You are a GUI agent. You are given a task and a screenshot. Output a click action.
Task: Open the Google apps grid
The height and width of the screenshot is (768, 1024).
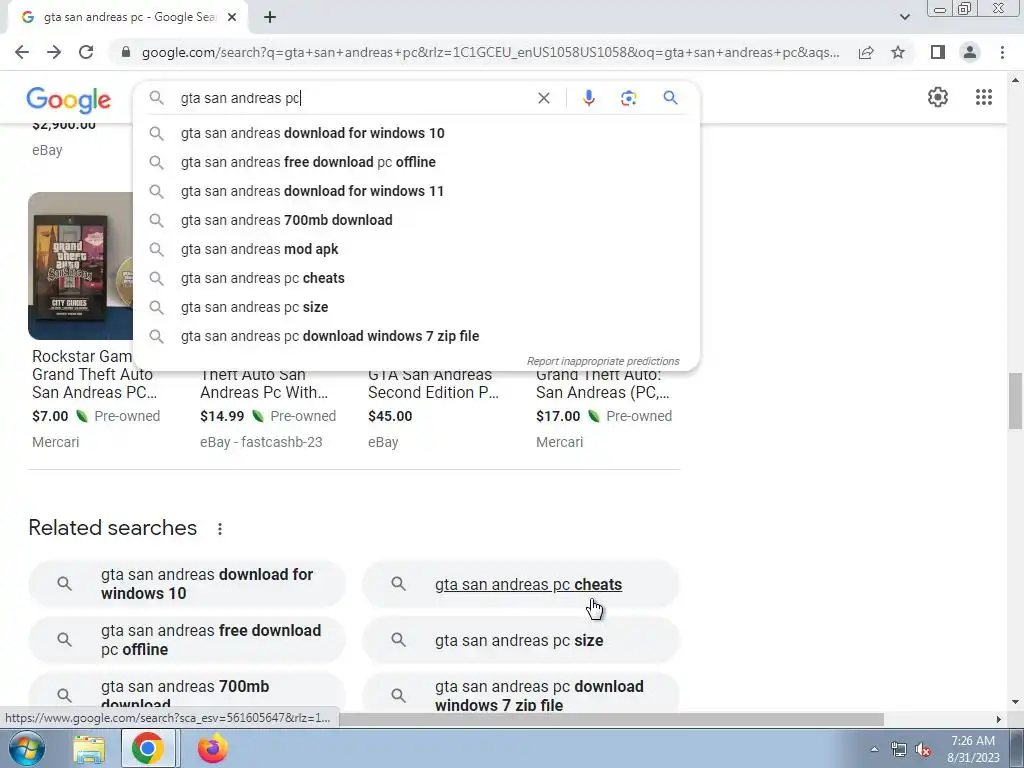click(x=984, y=97)
